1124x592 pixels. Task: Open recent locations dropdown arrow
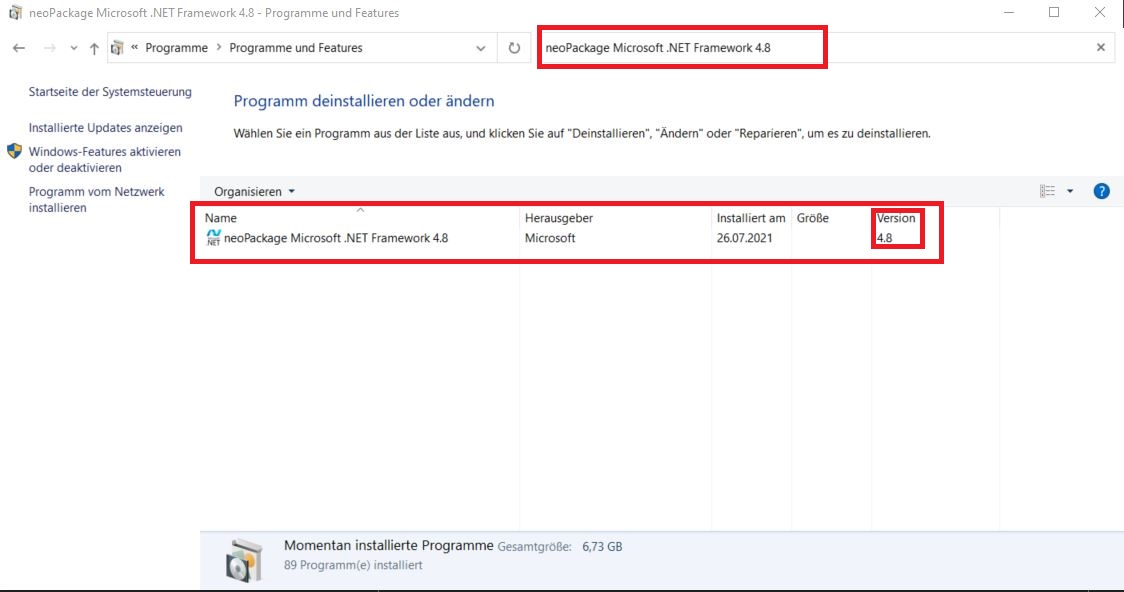tap(73, 48)
